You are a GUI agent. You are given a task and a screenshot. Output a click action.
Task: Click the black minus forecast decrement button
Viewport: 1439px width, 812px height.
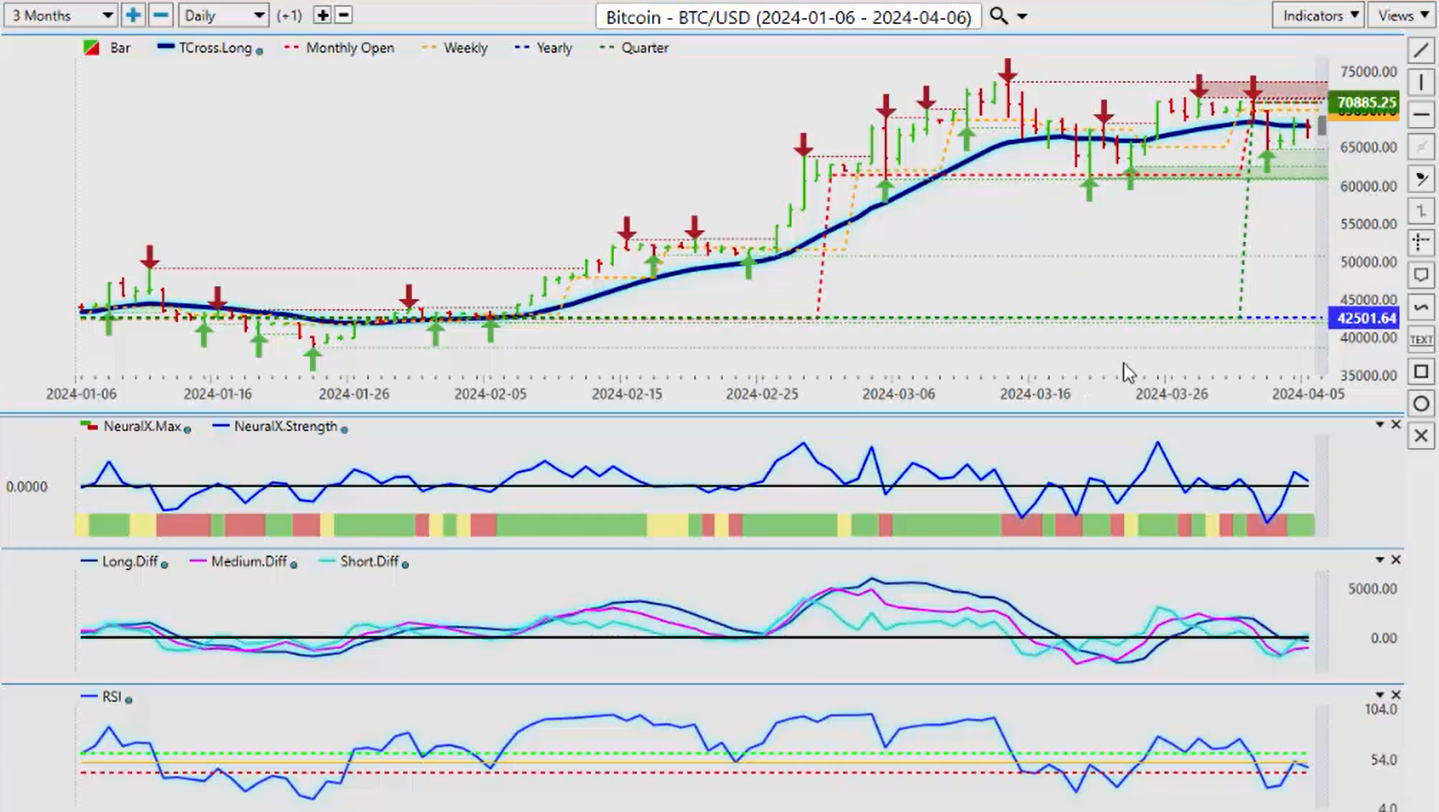(x=343, y=15)
